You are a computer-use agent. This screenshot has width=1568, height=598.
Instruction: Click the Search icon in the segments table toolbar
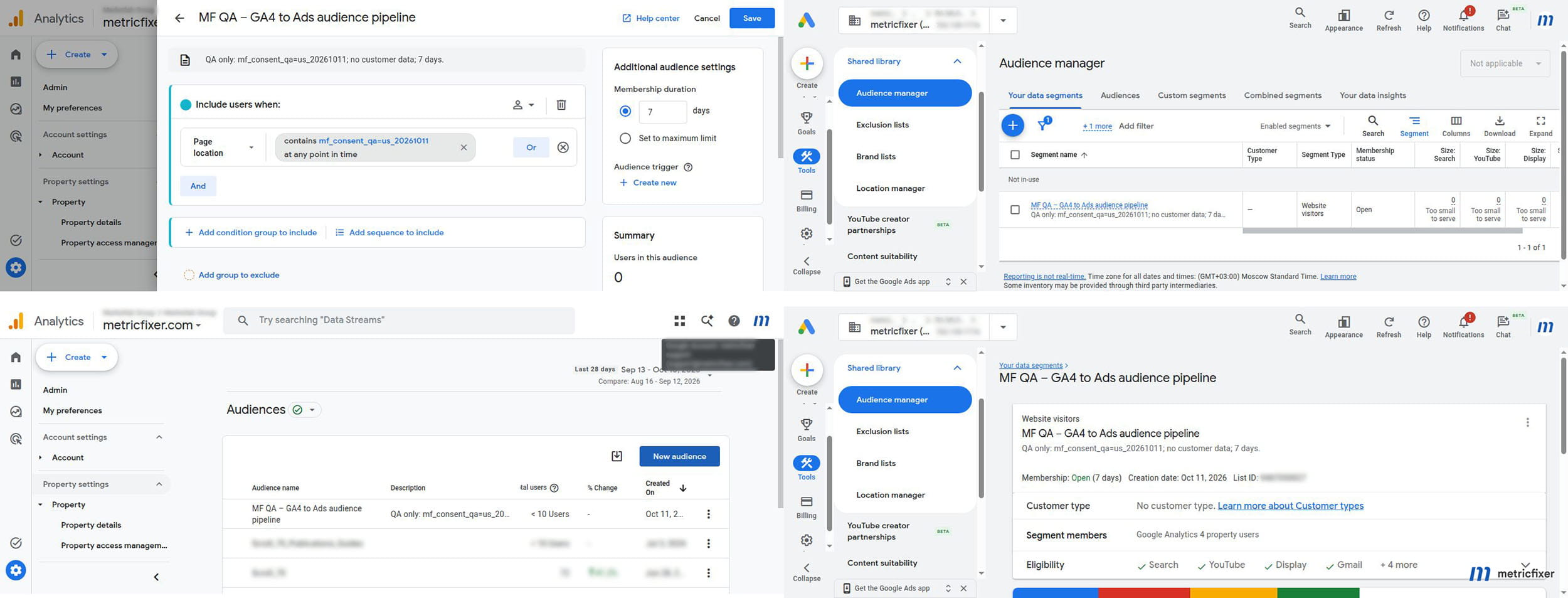1373,125
